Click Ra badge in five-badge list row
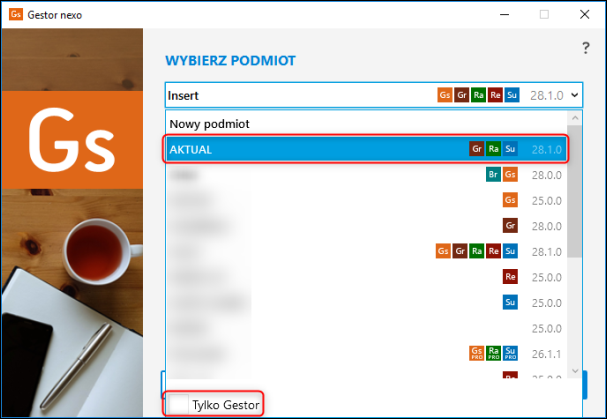 [477, 251]
